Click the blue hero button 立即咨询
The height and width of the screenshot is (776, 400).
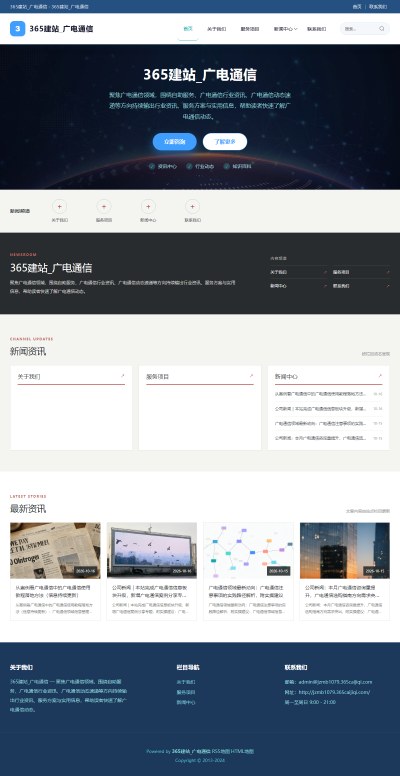[x=175, y=142]
